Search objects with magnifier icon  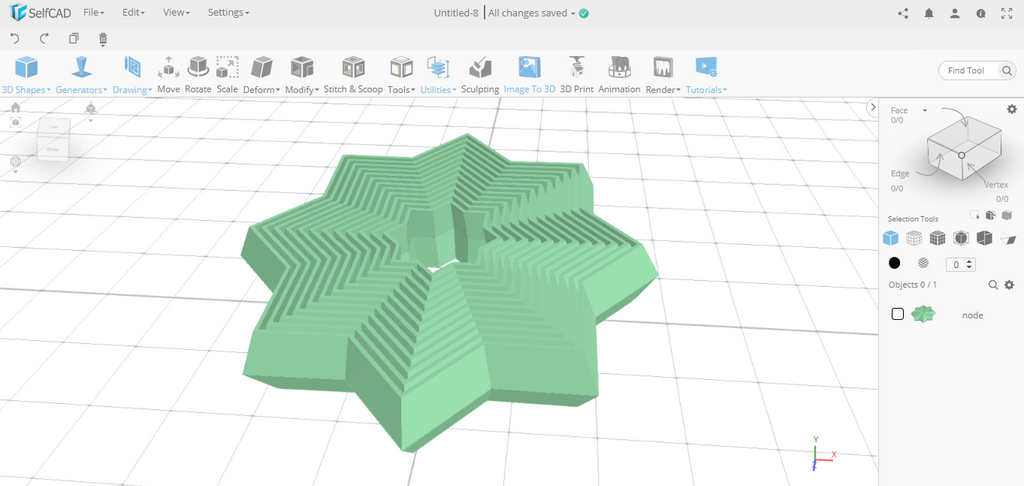click(993, 285)
